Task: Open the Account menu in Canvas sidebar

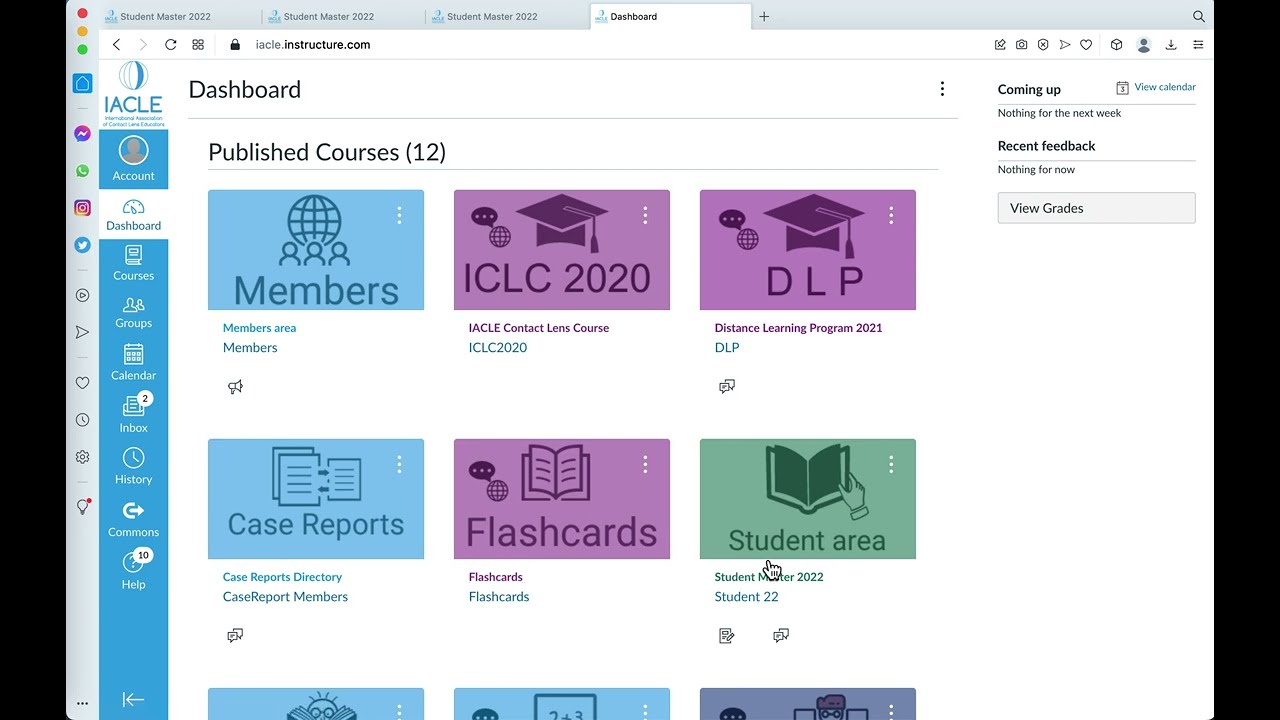Action: [133, 160]
